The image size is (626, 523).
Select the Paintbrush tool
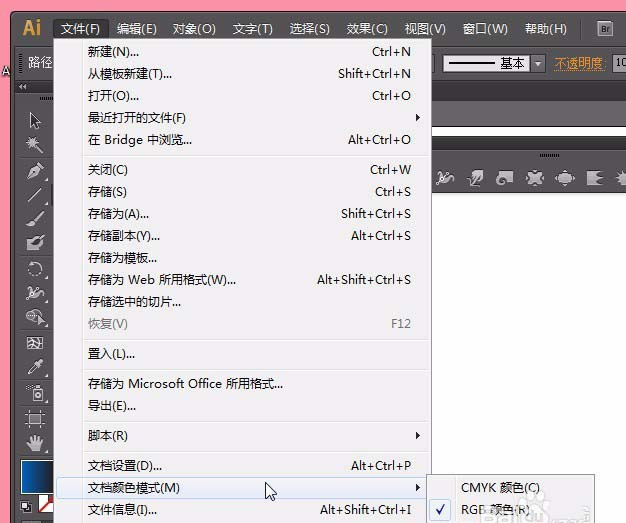coord(35,219)
